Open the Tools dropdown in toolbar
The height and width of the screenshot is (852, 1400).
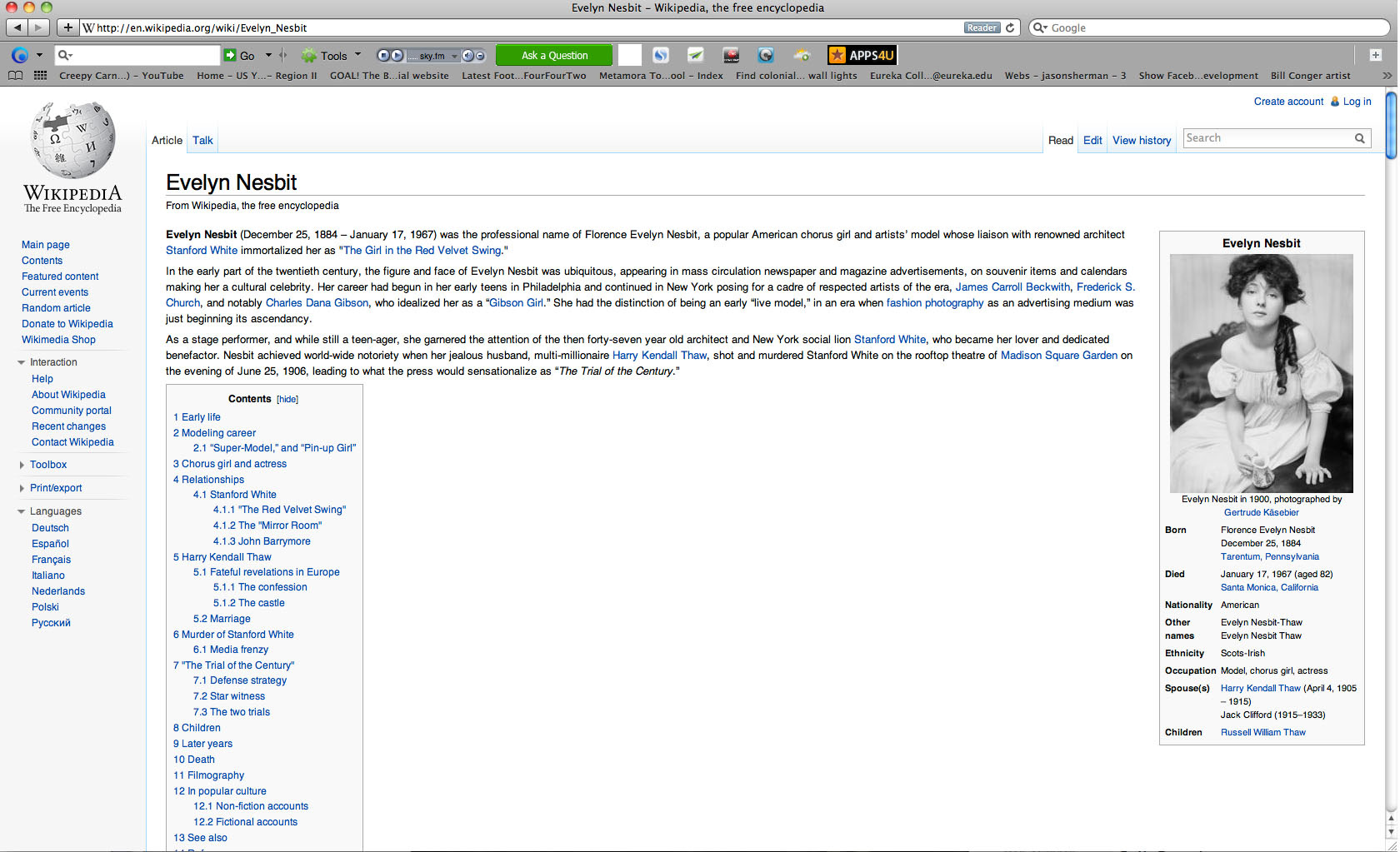[333, 56]
